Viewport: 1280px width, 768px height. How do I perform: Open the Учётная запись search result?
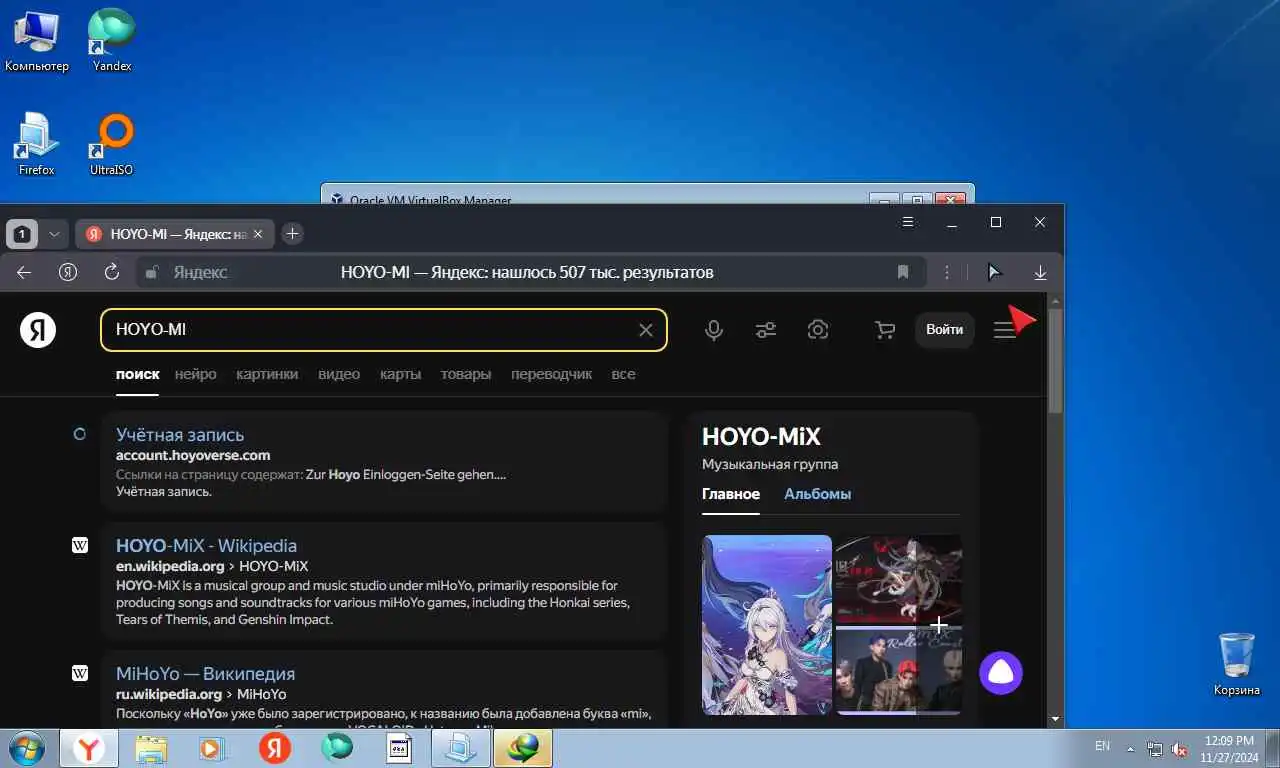tap(180, 435)
